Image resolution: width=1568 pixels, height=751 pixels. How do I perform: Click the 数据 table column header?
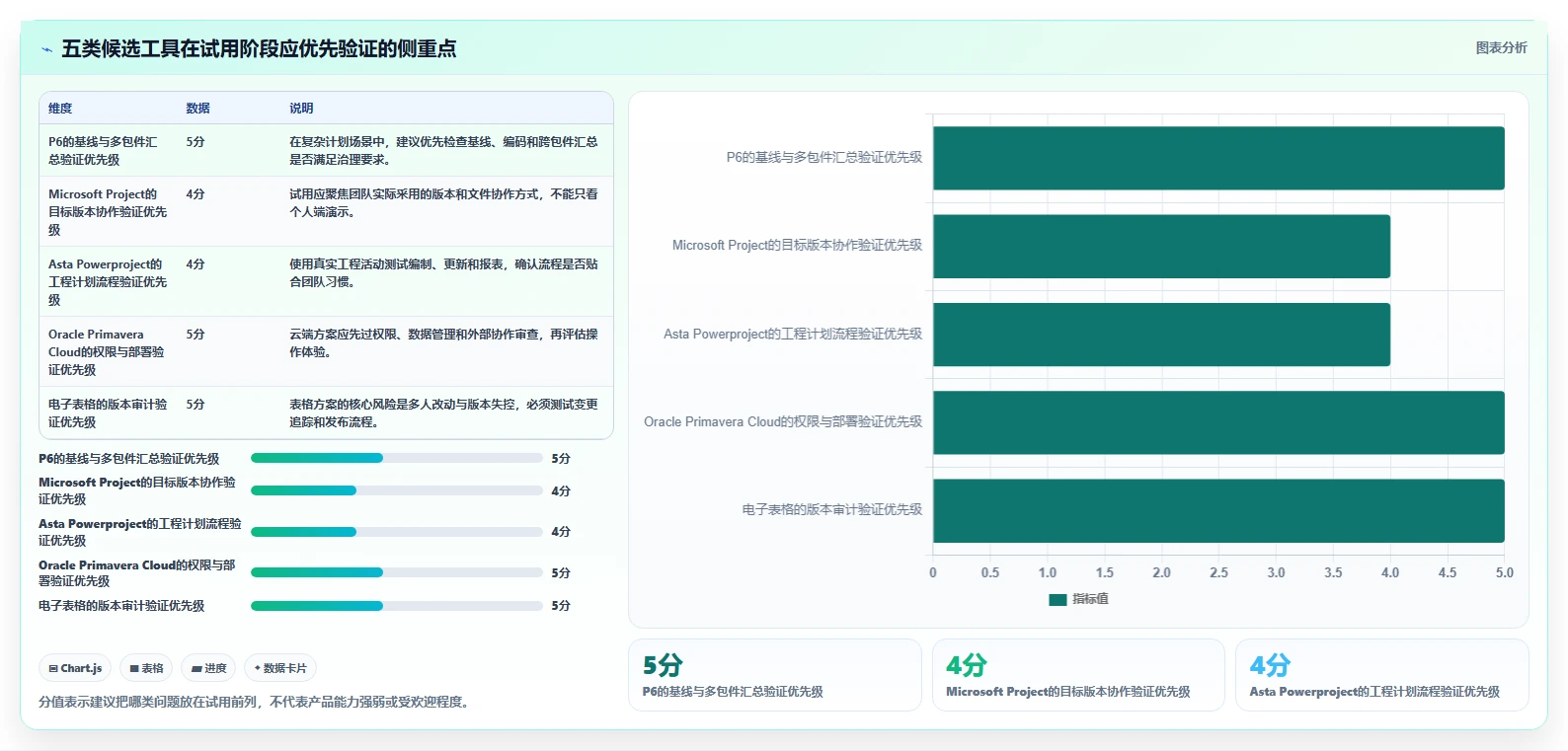tap(197, 109)
